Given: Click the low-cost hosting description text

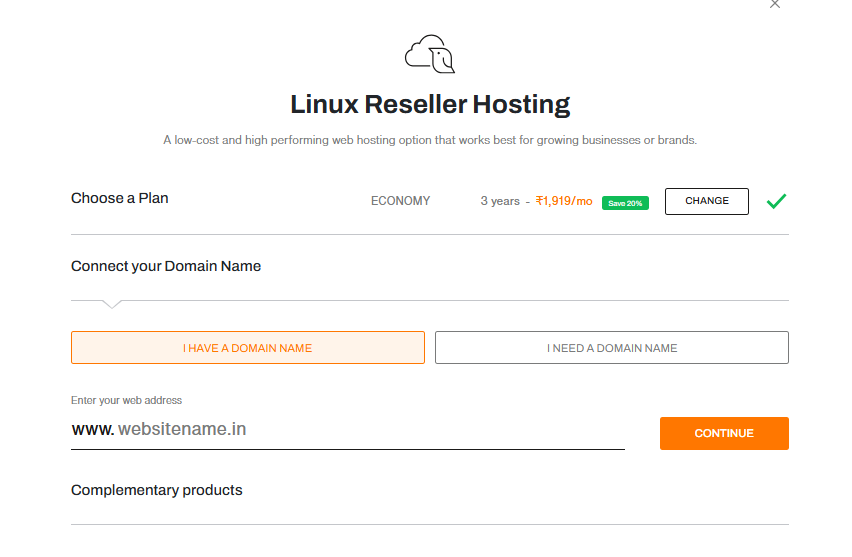Looking at the screenshot, I should (430, 140).
